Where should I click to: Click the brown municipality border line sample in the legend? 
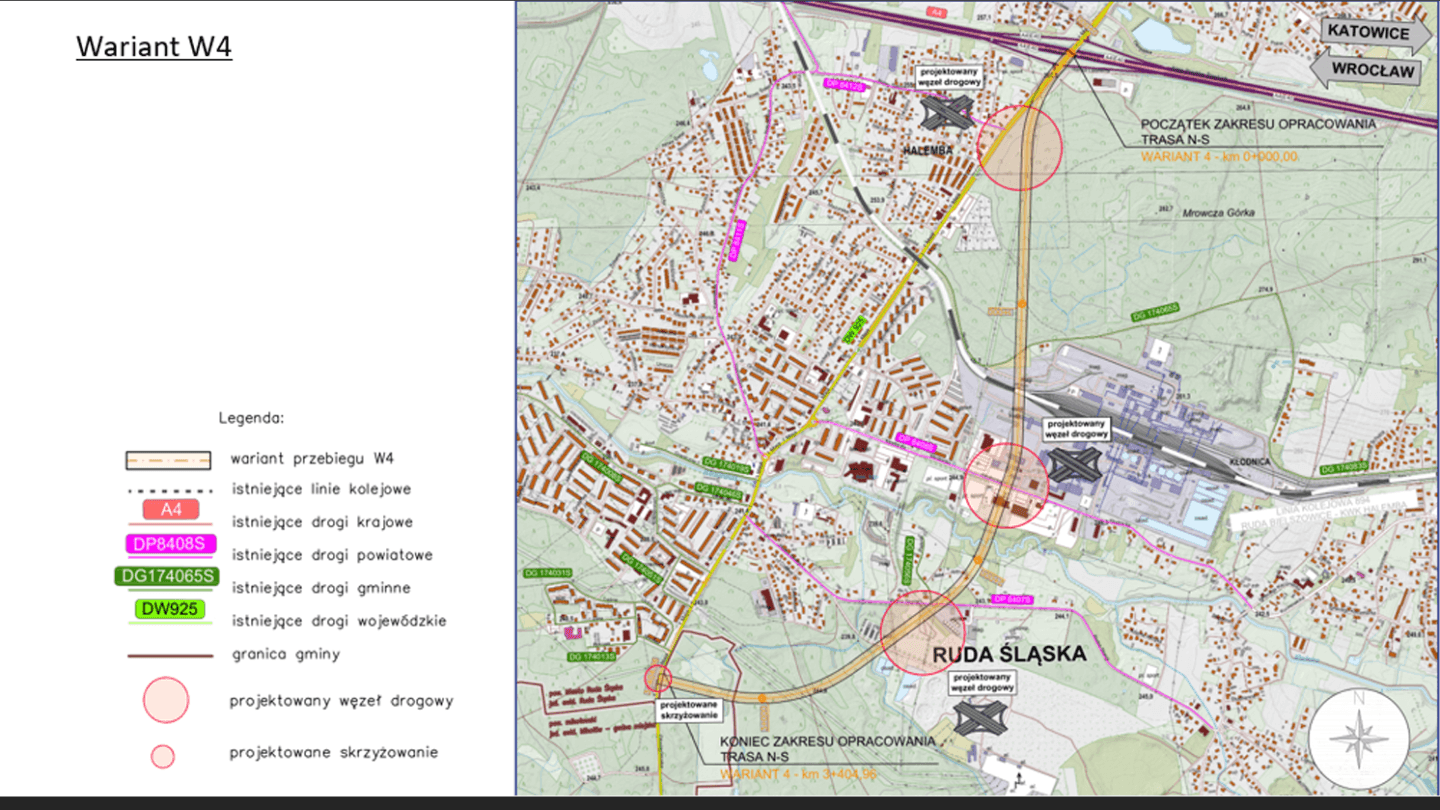(x=170, y=656)
